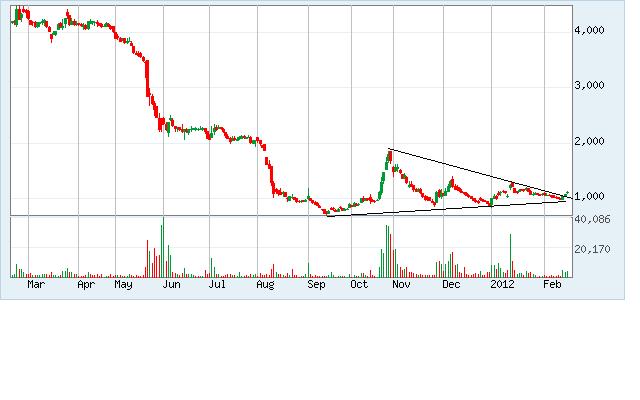
Task: Click the Dec month label
Action: [x=451, y=285]
